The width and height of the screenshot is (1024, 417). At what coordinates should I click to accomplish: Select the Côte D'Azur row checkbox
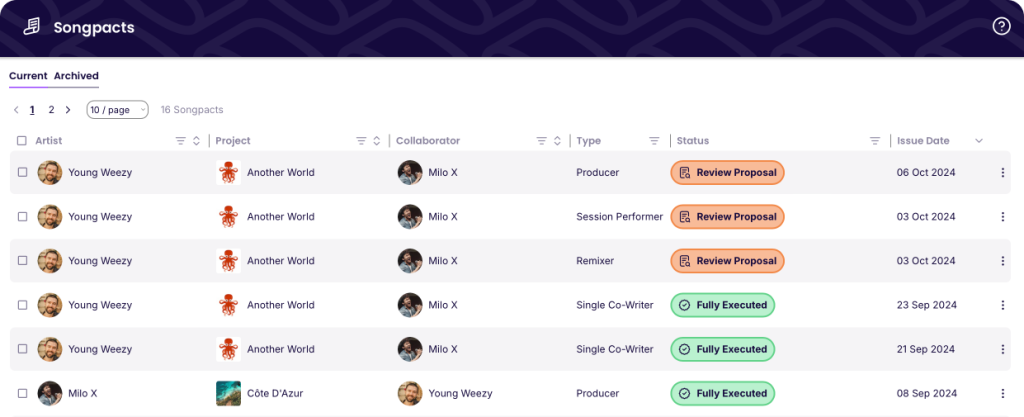[22, 394]
